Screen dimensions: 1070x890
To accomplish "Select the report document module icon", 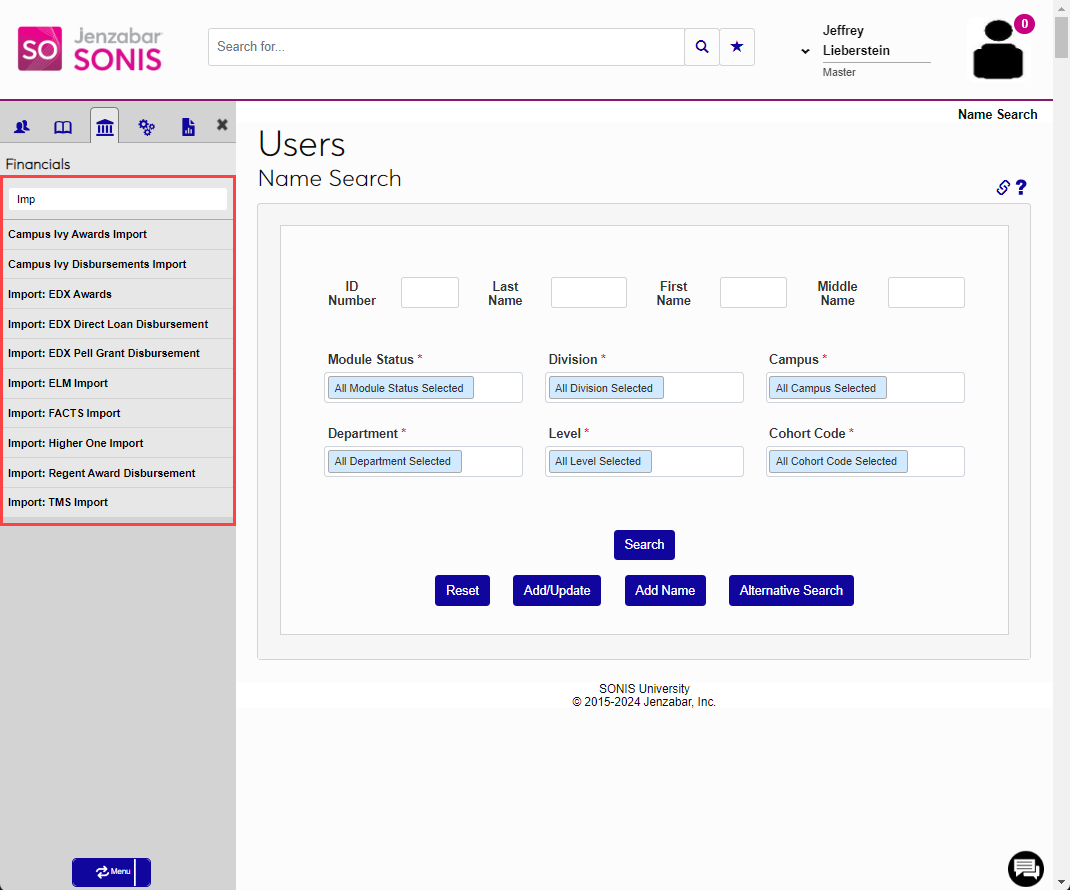I will 188,126.
